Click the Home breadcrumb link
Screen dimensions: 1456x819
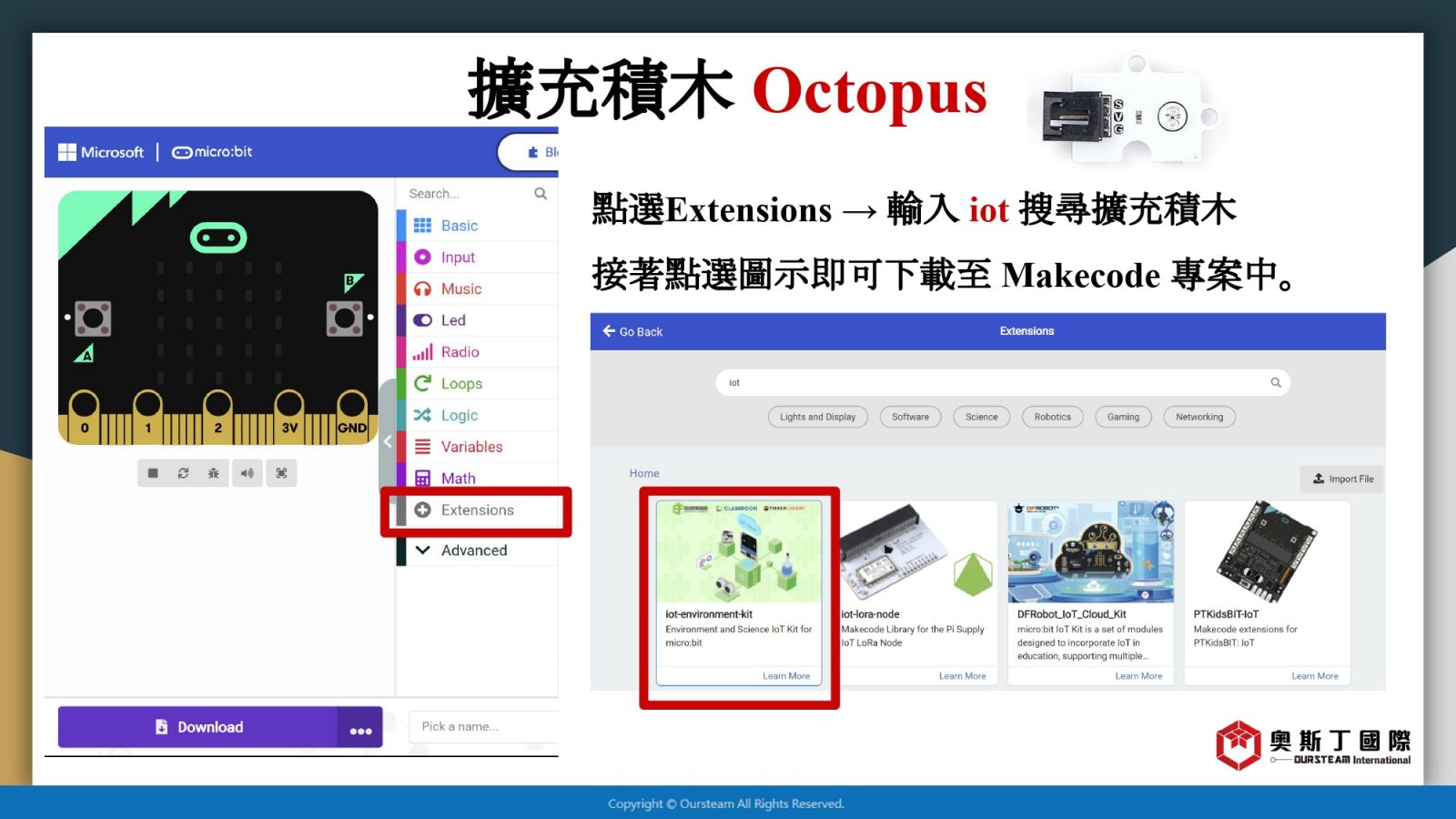tap(644, 473)
